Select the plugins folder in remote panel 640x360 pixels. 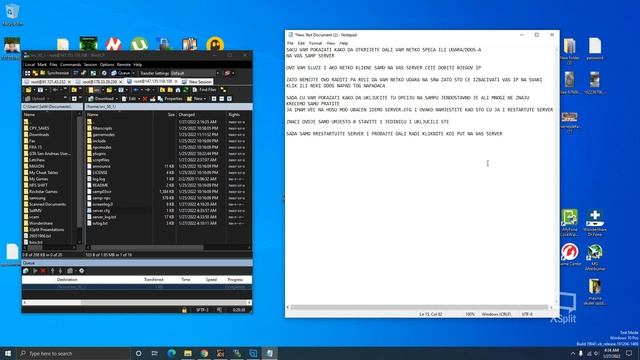[99, 153]
